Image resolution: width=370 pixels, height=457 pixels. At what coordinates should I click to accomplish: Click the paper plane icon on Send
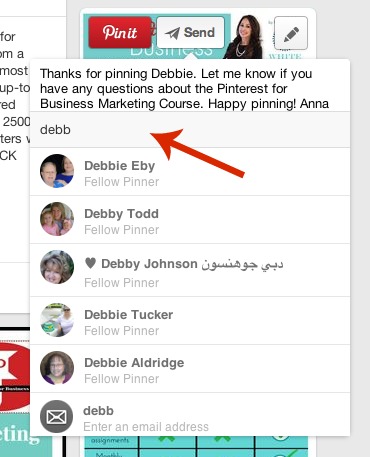(x=172, y=33)
